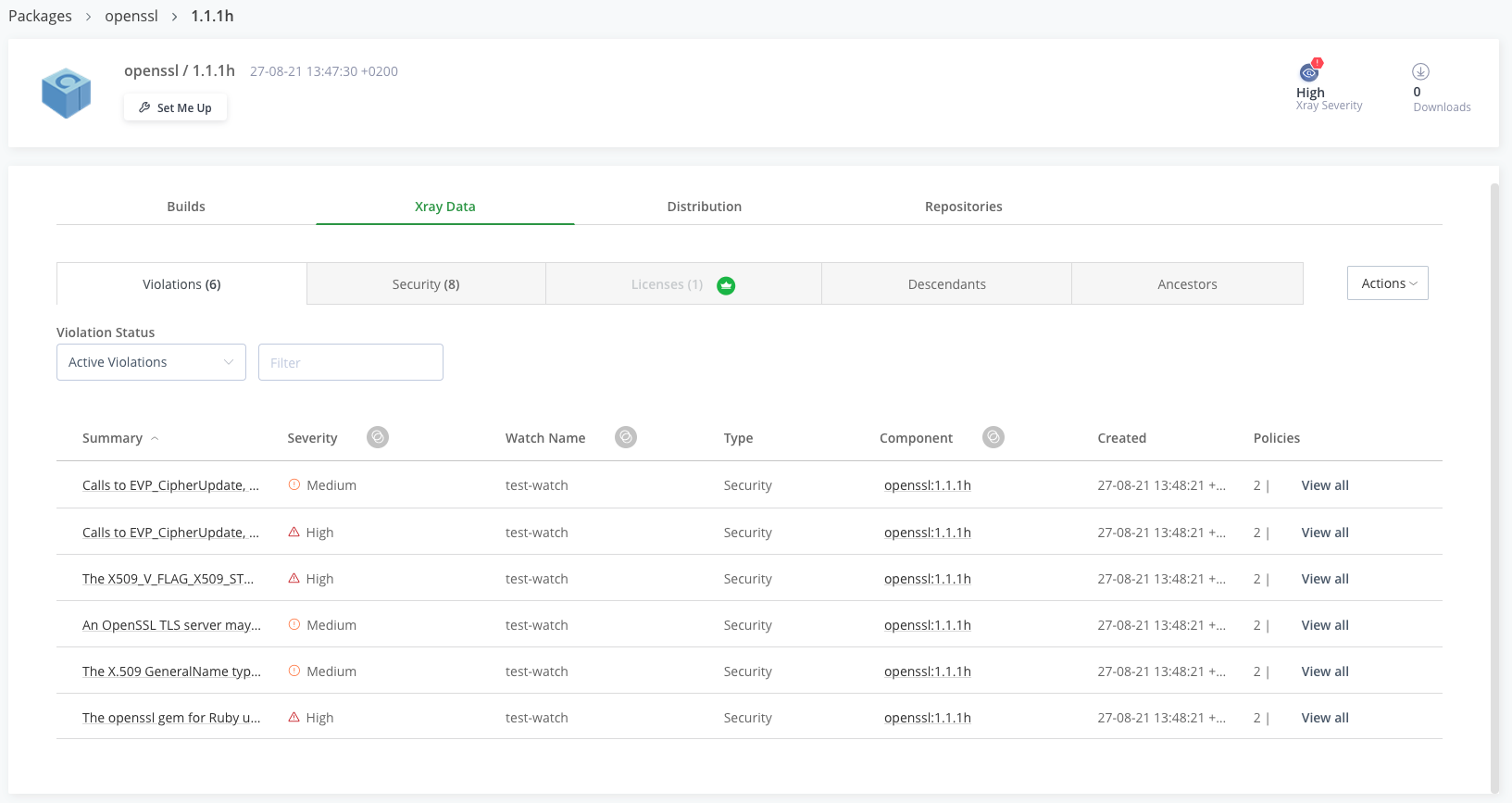
Task: Click the Set Me Up button
Action: click(175, 107)
